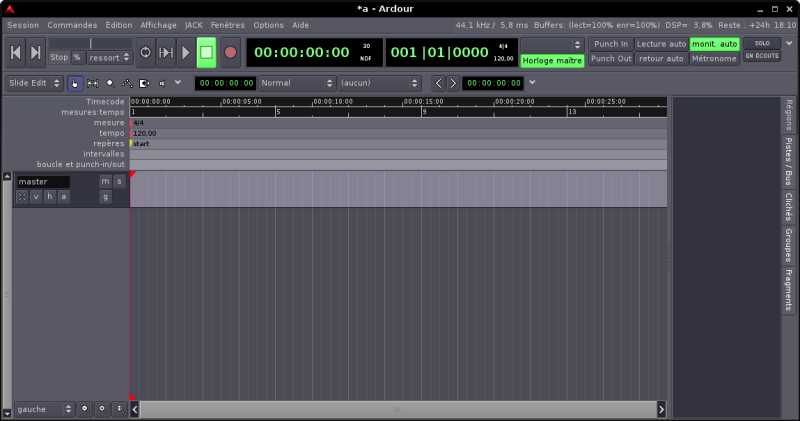The image size is (800, 421).
Task: Play the selected range button
Action: click(x=166, y=53)
